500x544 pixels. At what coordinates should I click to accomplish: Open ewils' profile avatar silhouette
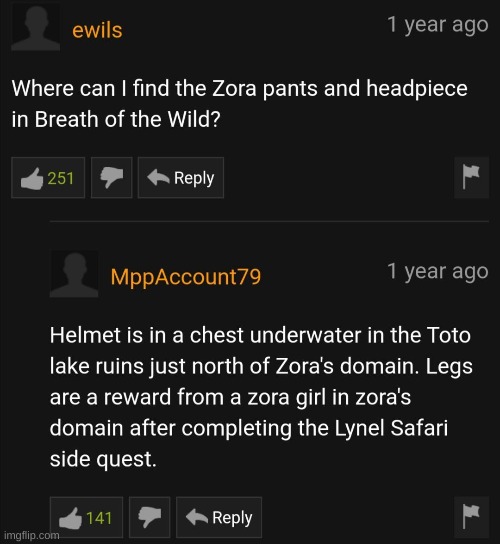35,27
